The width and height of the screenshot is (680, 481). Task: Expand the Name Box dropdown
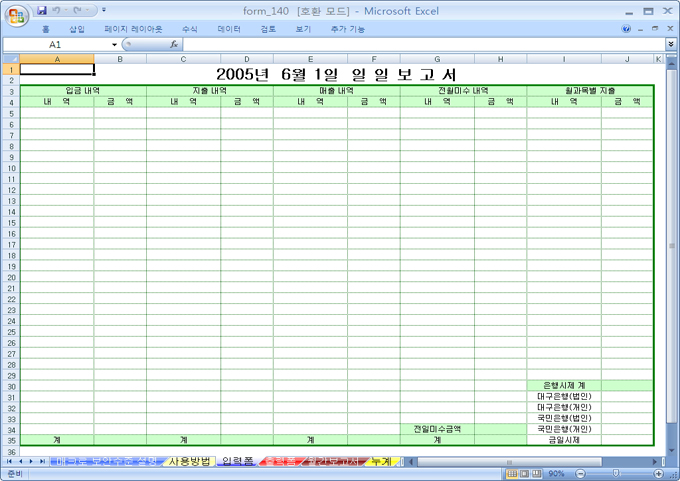click(x=114, y=45)
